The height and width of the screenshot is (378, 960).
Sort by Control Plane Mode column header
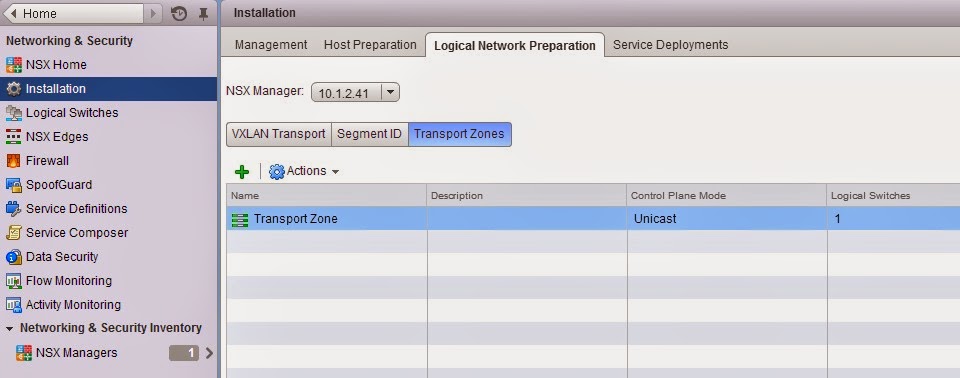727,195
